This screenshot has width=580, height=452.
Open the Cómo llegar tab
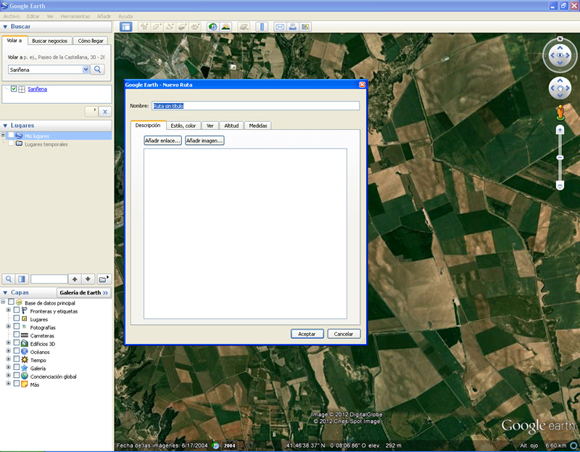(90, 41)
